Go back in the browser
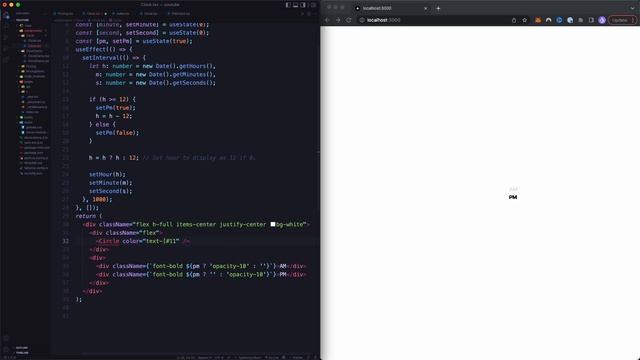The image size is (640, 360). (327, 20)
